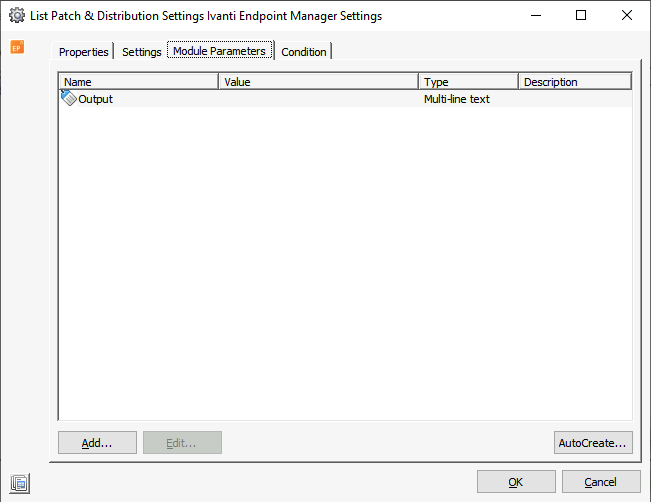Viewport: 651px width, 502px height.
Task: Close the window with the X button
Action: click(x=627, y=15)
